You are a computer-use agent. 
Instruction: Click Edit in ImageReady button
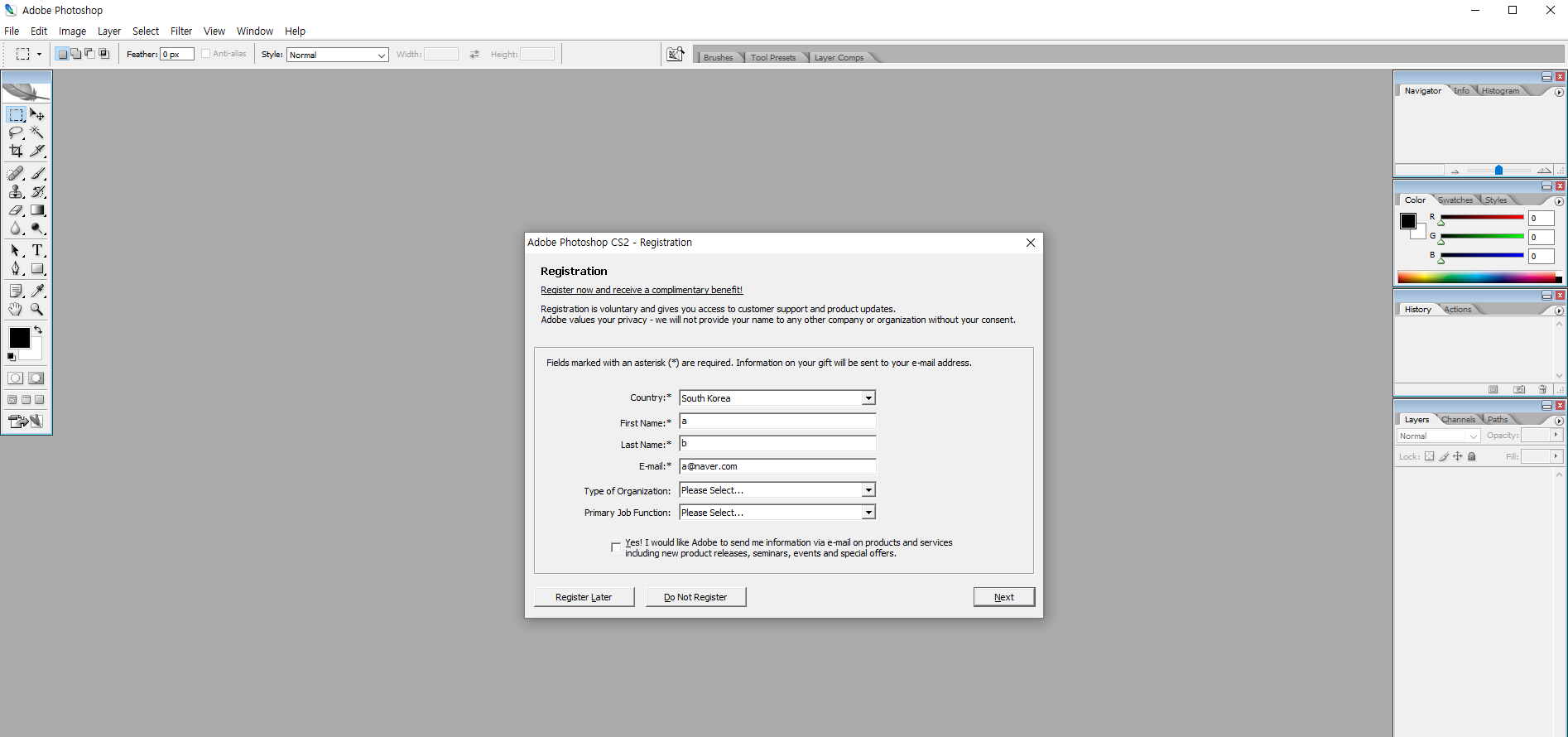[x=26, y=421]
